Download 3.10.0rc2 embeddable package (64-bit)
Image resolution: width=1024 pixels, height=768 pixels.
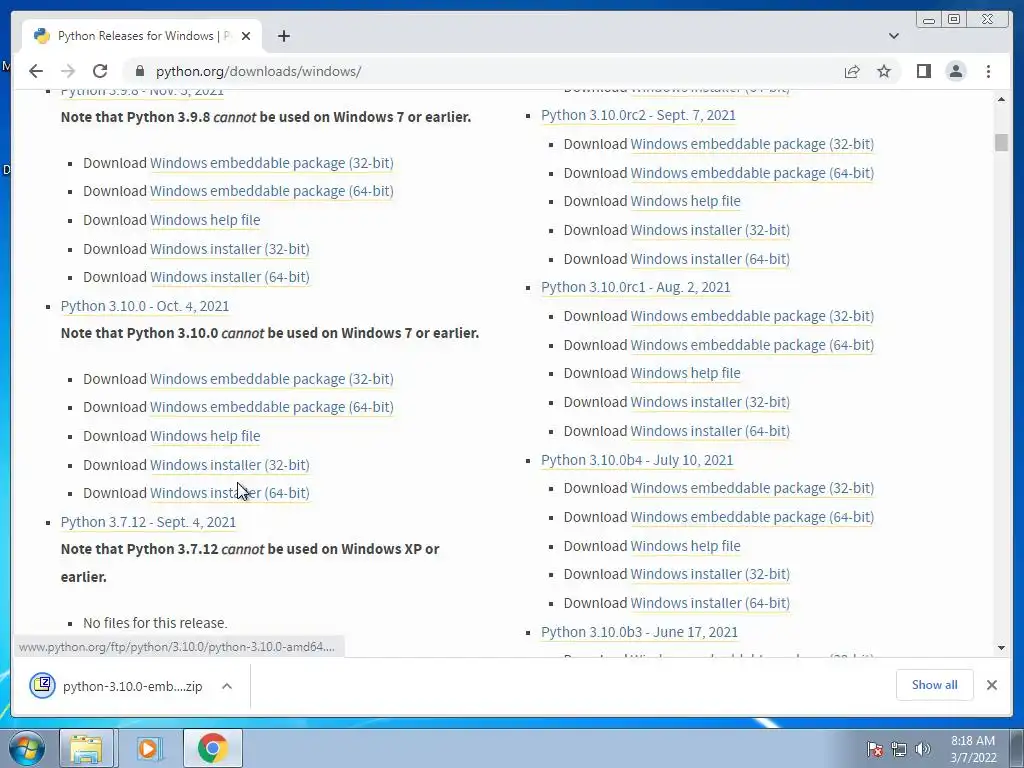[752, 173]
